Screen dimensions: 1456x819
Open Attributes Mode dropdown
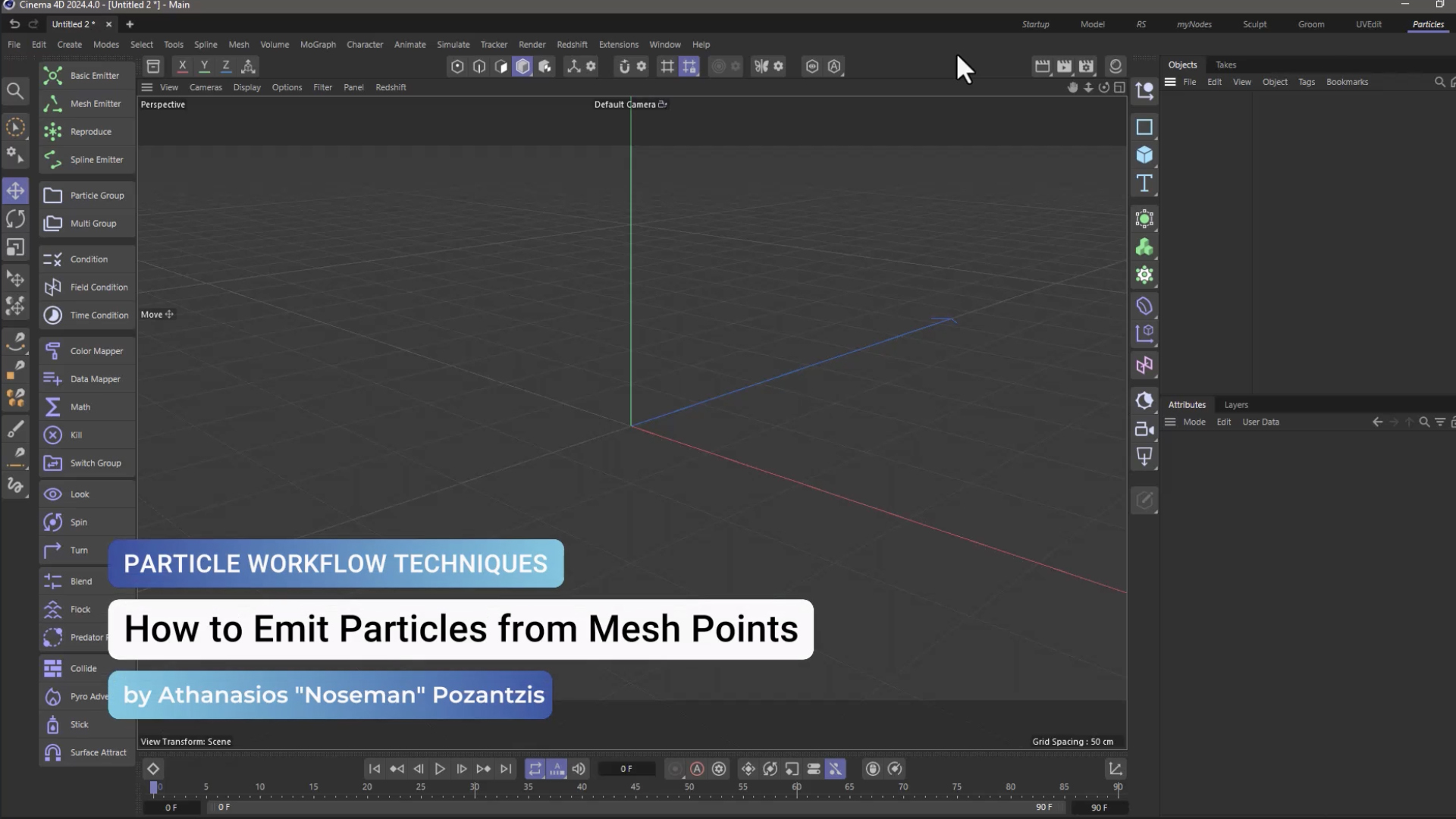tap(1194, 422)
